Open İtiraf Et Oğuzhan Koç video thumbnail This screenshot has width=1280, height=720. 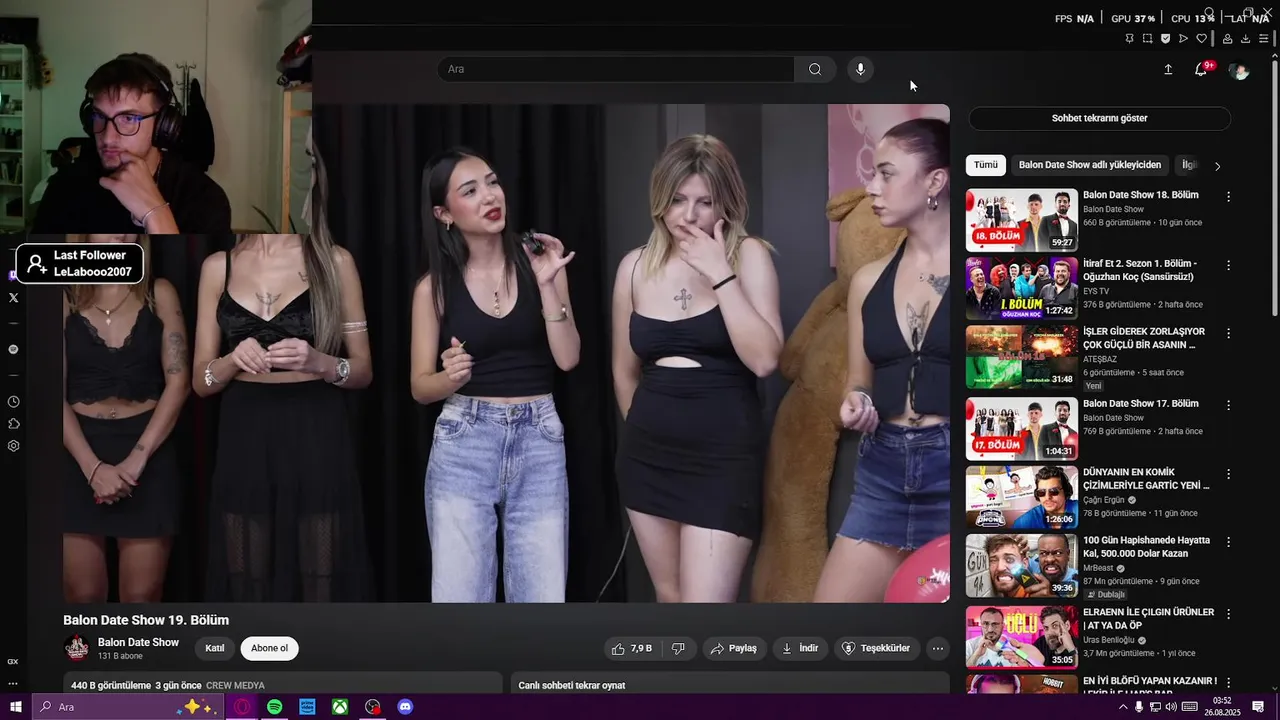[1021, 289]
